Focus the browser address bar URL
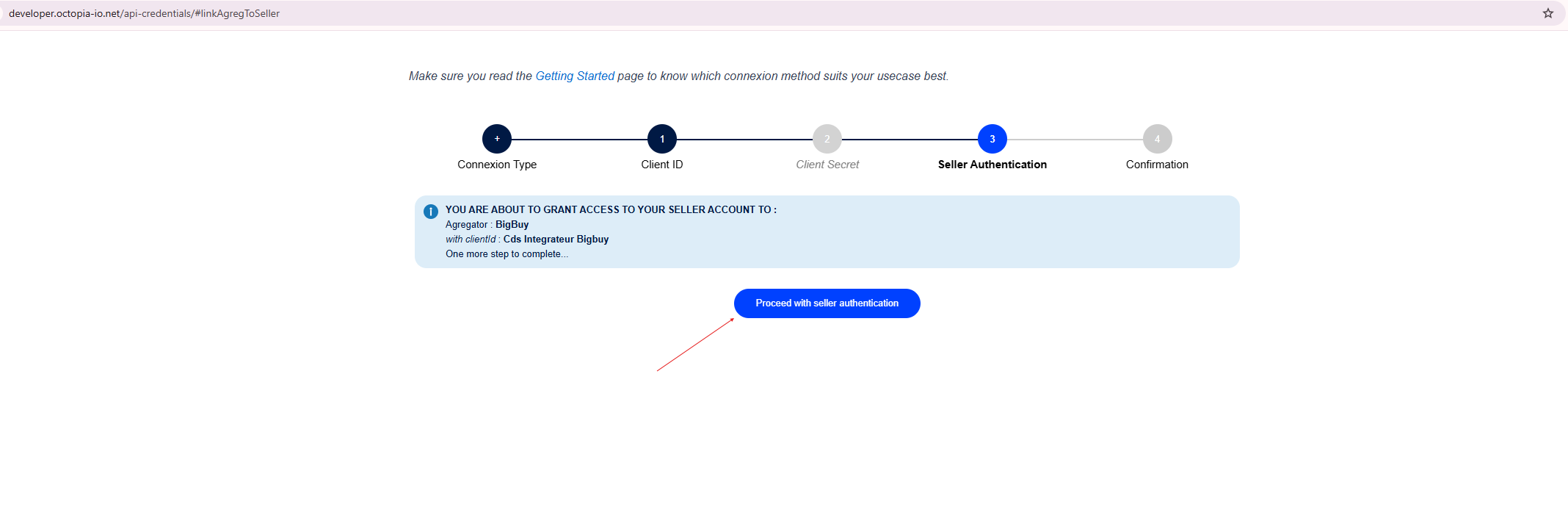The image size is (1568, 529). [x=144, y=13]
